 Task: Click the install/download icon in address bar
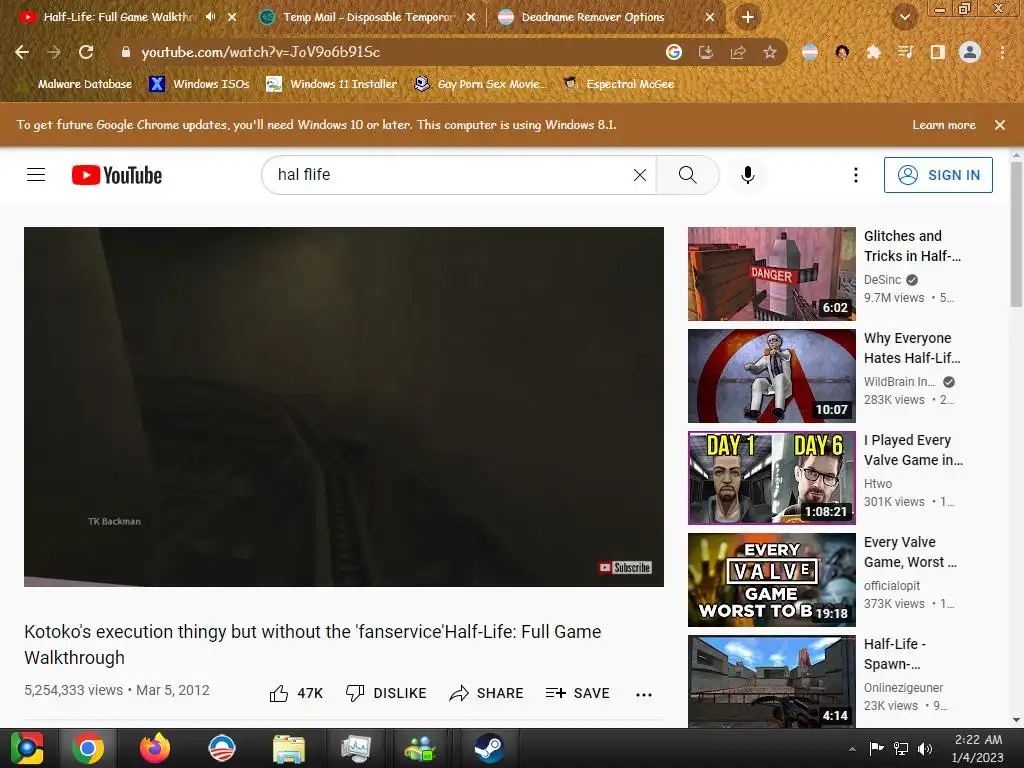706,52
